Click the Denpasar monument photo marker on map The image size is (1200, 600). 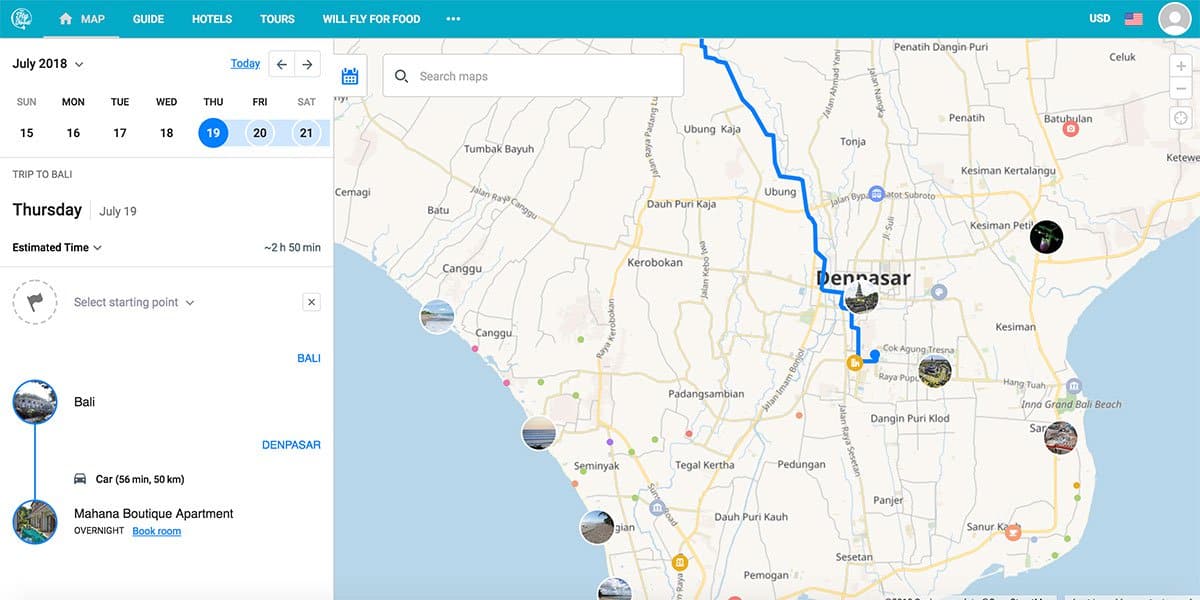point(860,296)
